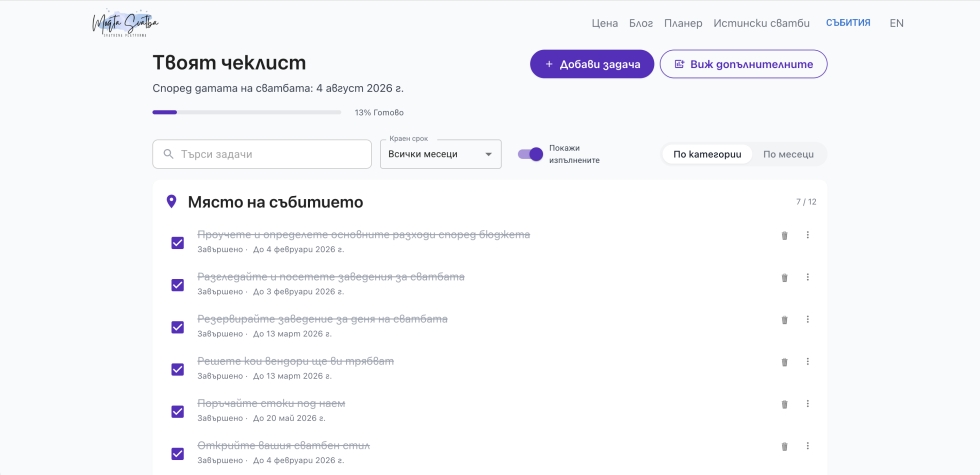Uncheck the 'Открийте вашия сватбен стил' checkbox
This screenshot has width=980, height=475.
pyautogui.click(x=178, y=453)
